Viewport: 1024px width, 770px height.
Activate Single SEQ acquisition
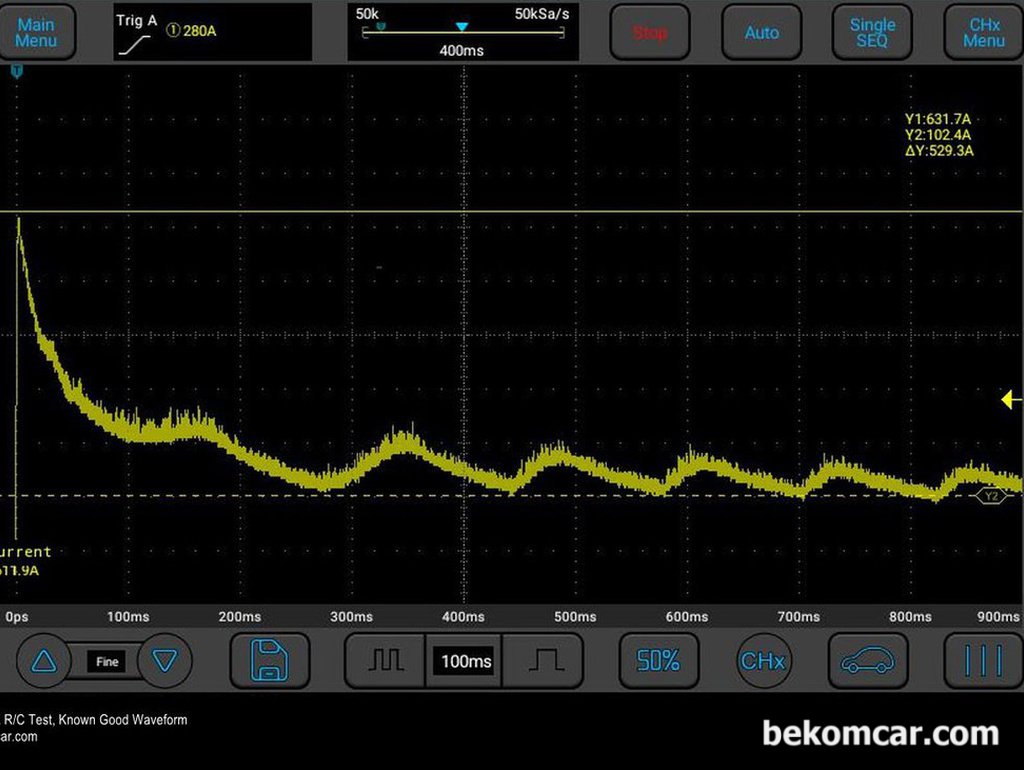(x=872, y=32)
